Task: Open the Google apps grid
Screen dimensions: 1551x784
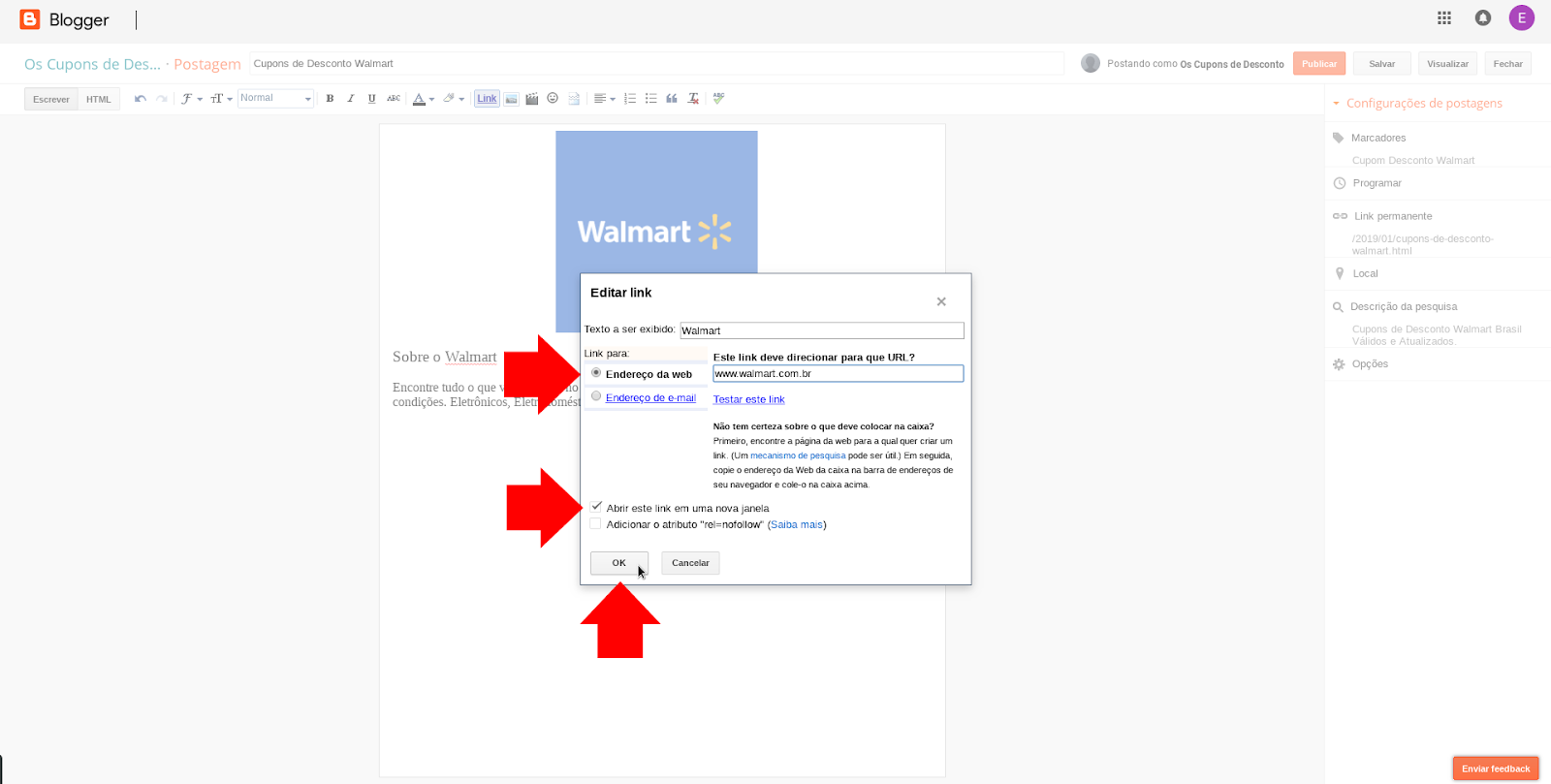Action: click(1444, 17)
